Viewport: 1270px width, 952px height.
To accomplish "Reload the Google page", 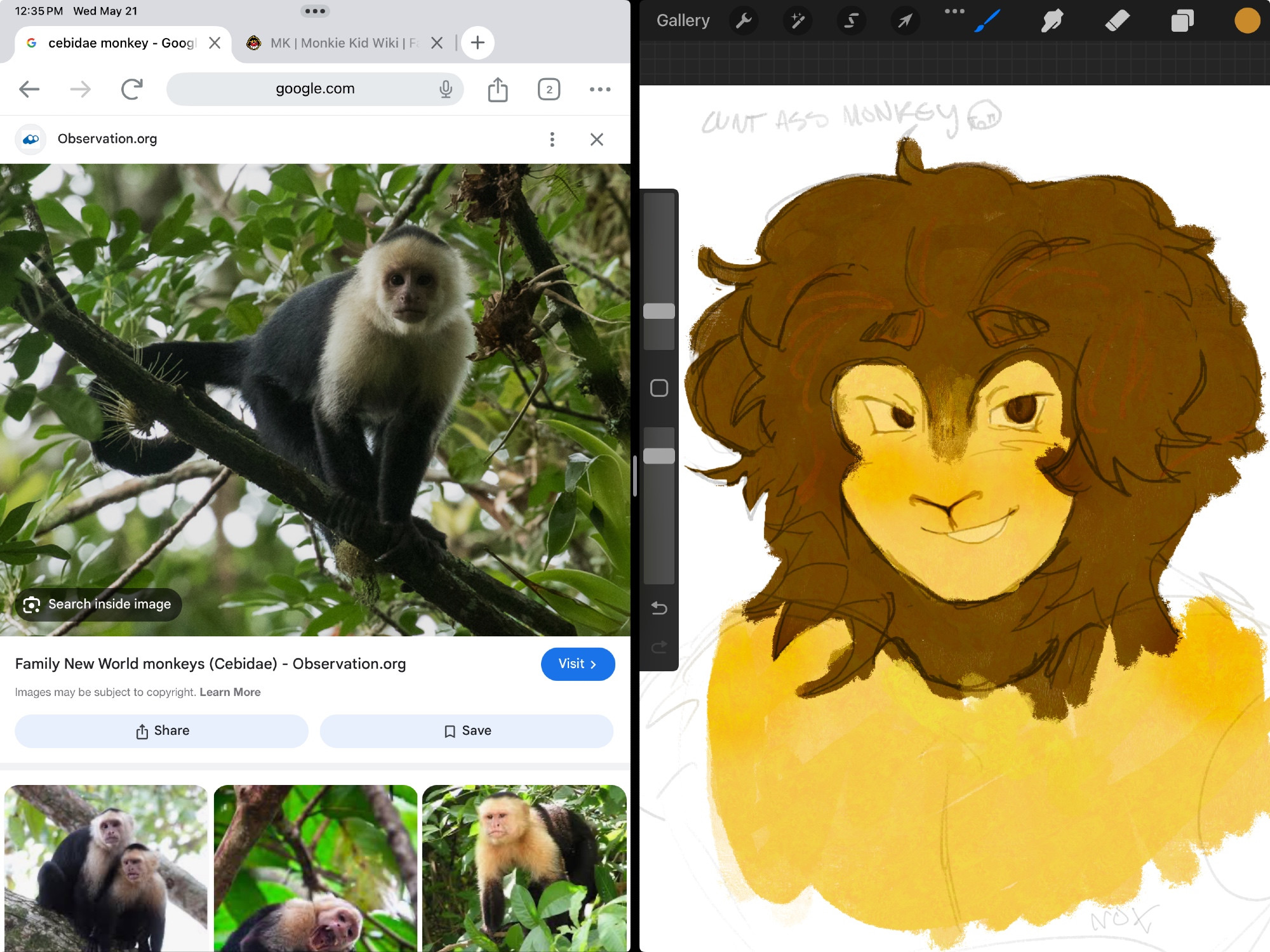I will coord(131,90).
